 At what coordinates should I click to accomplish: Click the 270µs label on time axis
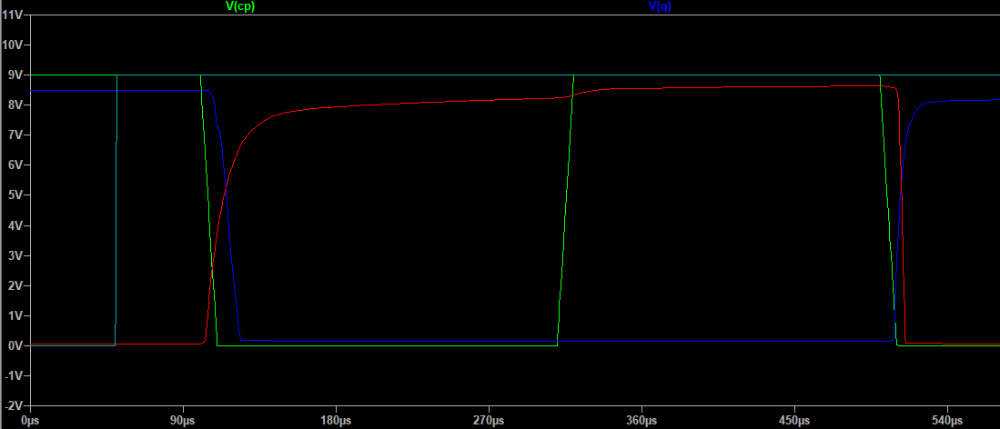pos(489,421)
